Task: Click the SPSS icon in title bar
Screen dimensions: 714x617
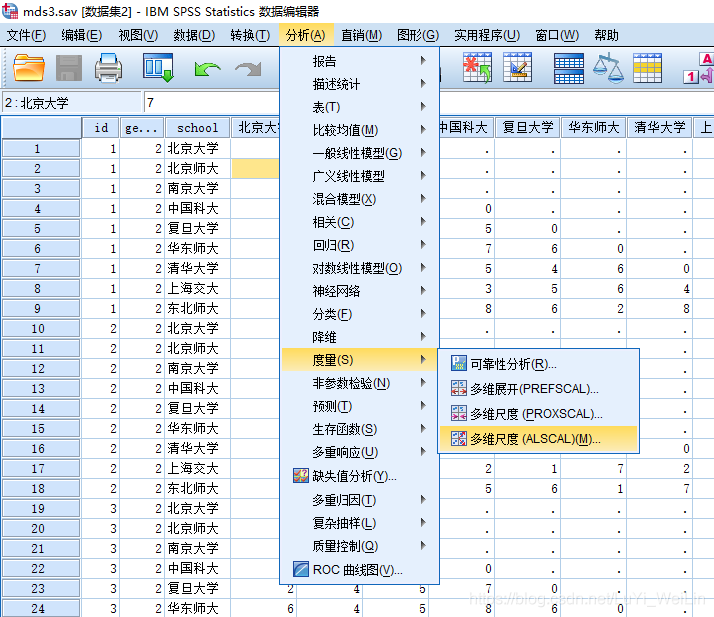Action: [10, 10]
